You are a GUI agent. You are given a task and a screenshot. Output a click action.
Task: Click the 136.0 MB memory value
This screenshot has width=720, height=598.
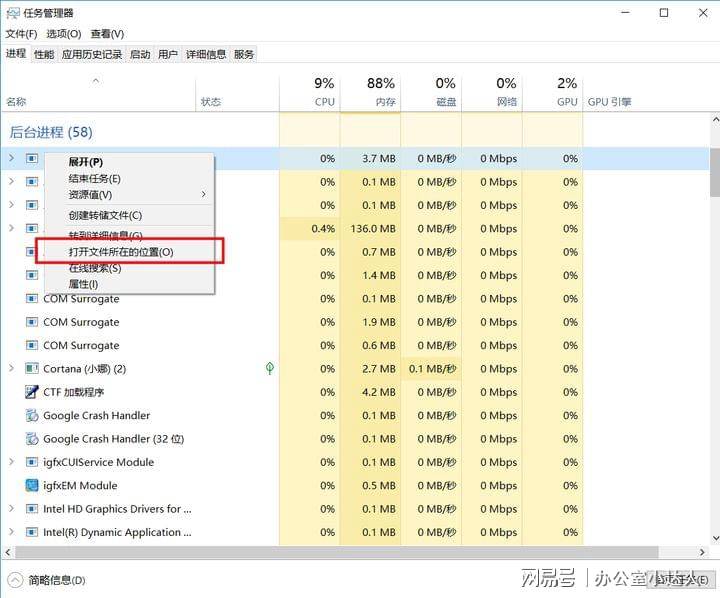[x=373, y=228]
